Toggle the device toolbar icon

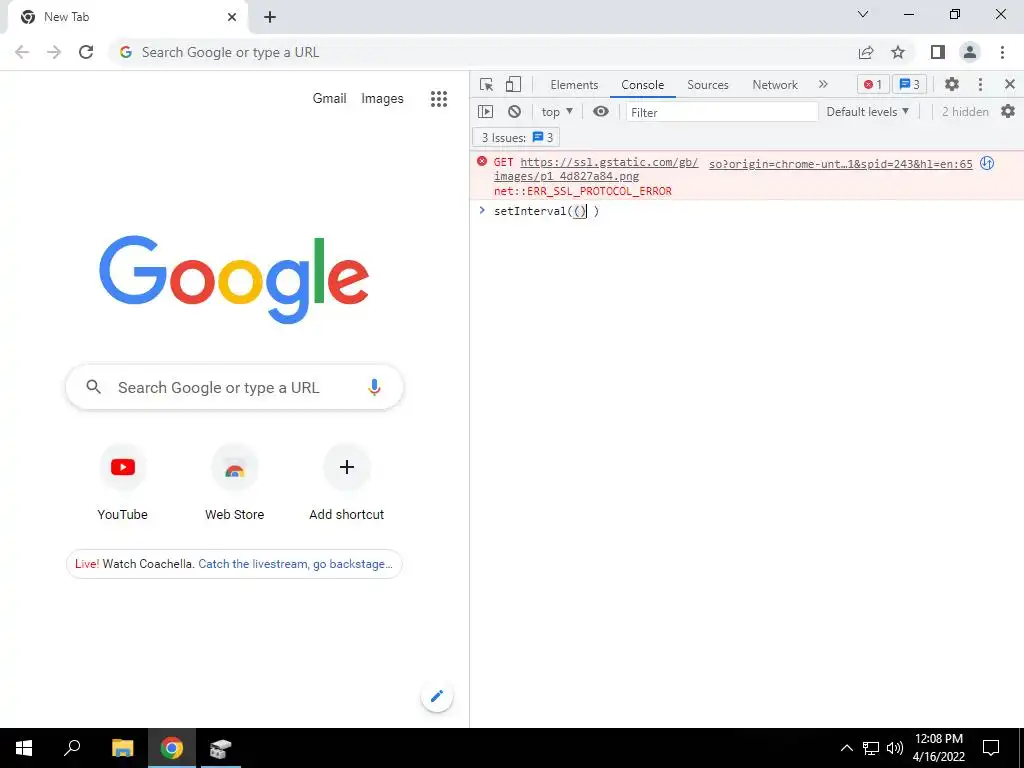coord(513,84)
